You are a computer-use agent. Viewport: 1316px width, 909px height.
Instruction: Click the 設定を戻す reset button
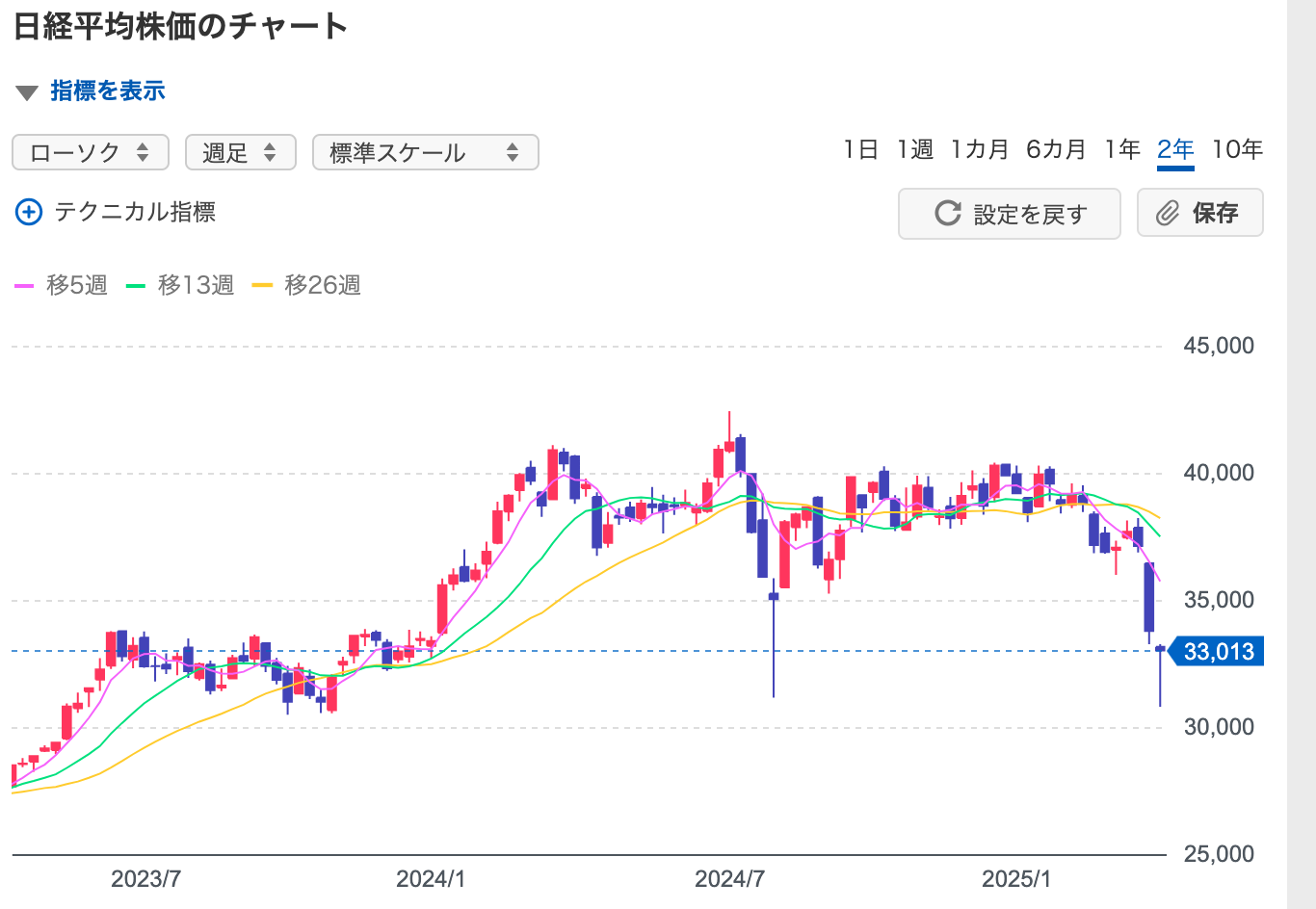(x=1010, y=214)
